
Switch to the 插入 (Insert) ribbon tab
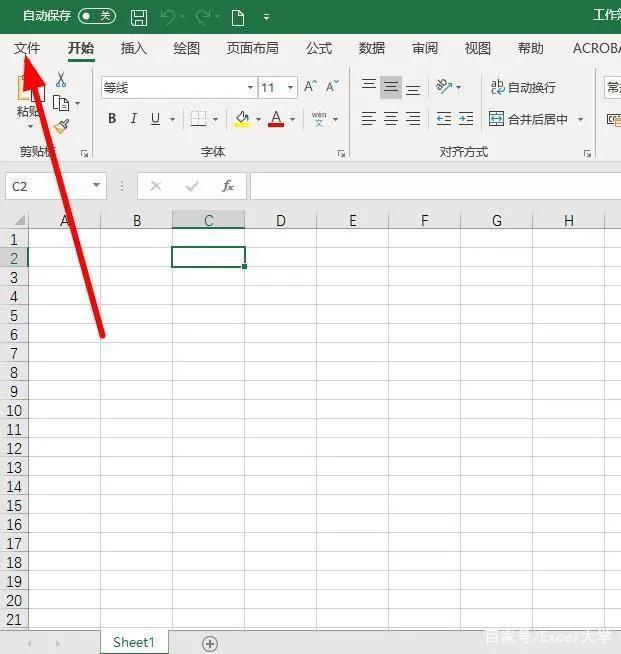pyautogui.click(x=133, y=48)
